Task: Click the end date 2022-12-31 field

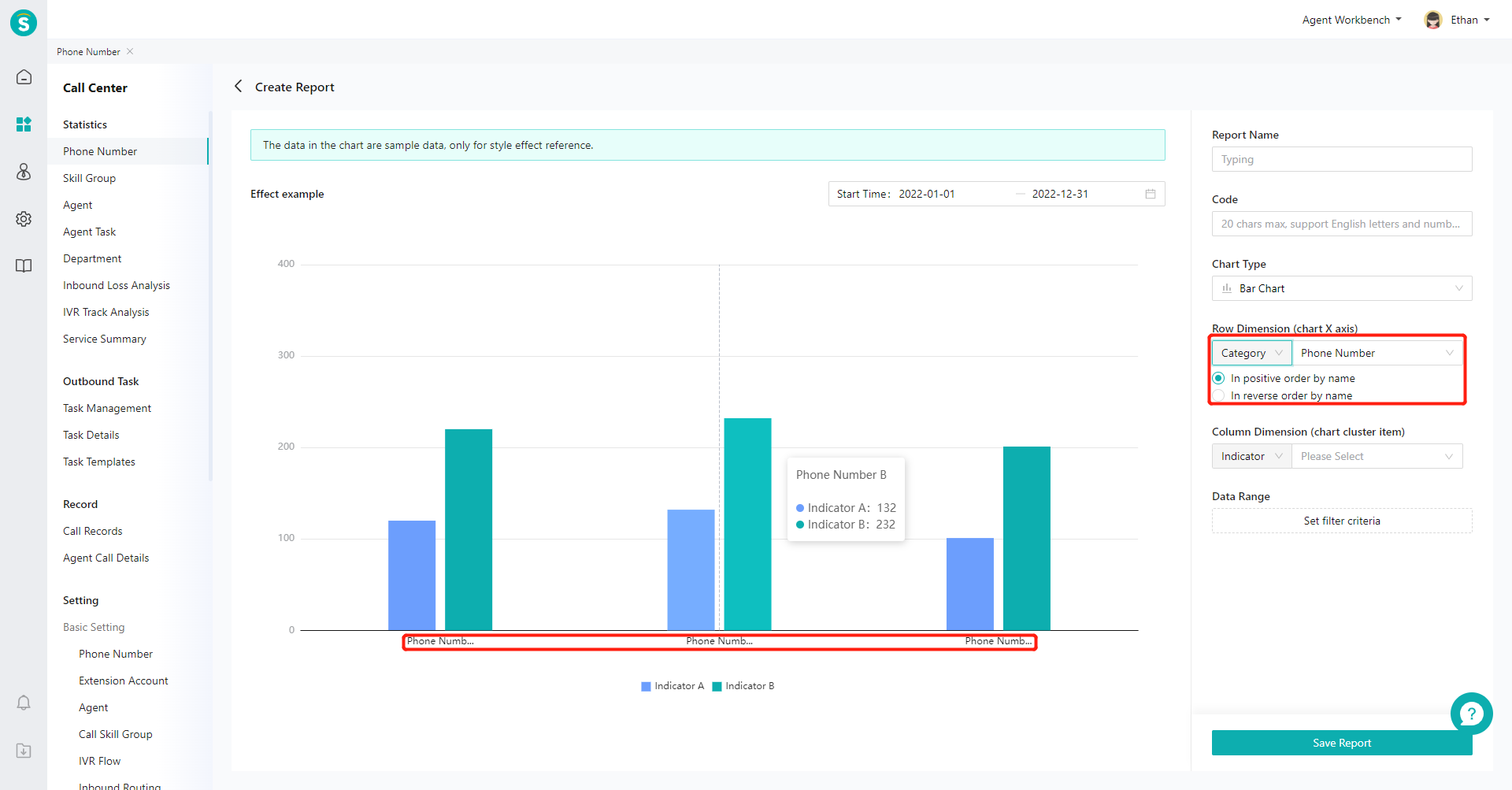Action: (1060, 194)
